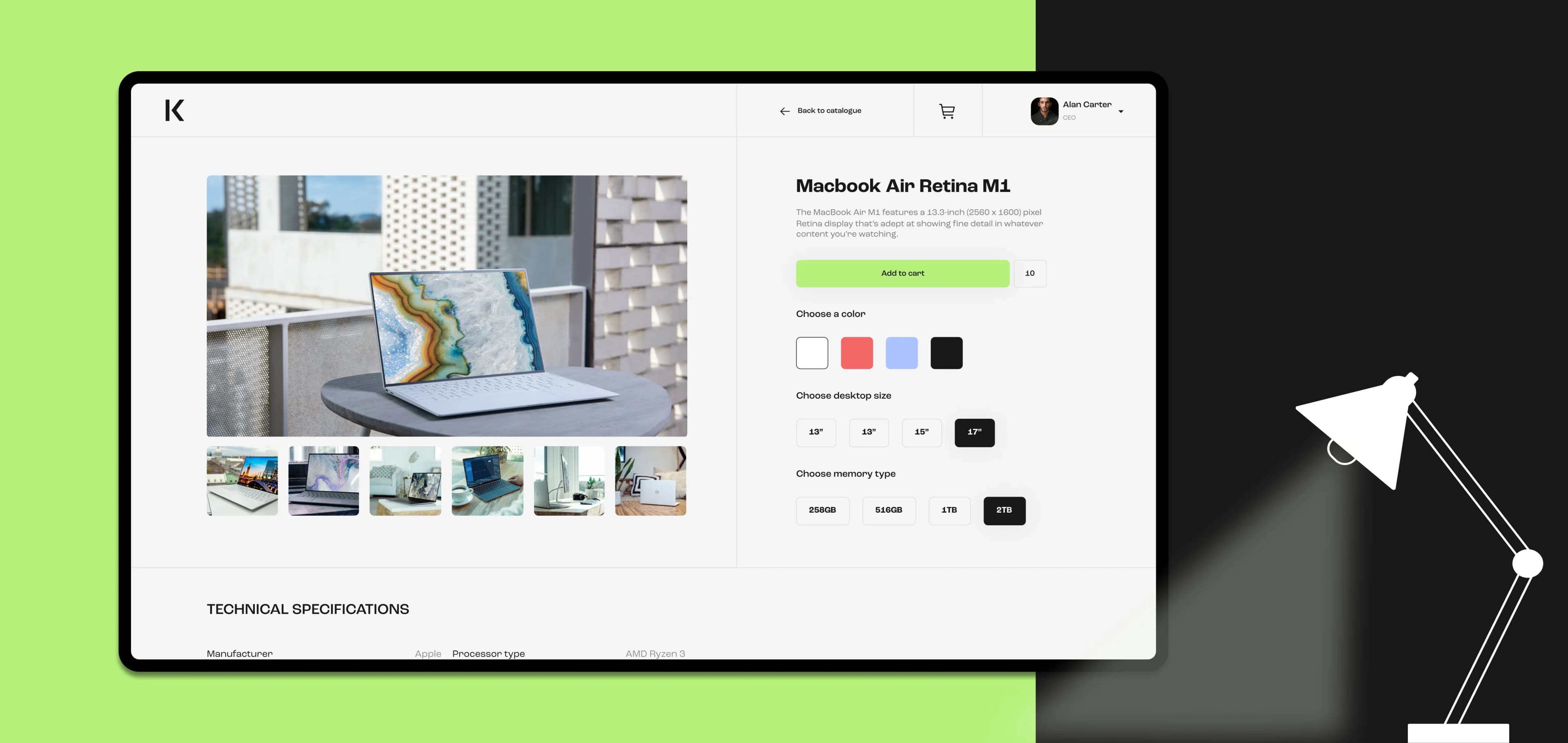View thumbnail of closed white laptop on bed
Viewport: 1568px width, 743px height.
[x=651, y=480]
